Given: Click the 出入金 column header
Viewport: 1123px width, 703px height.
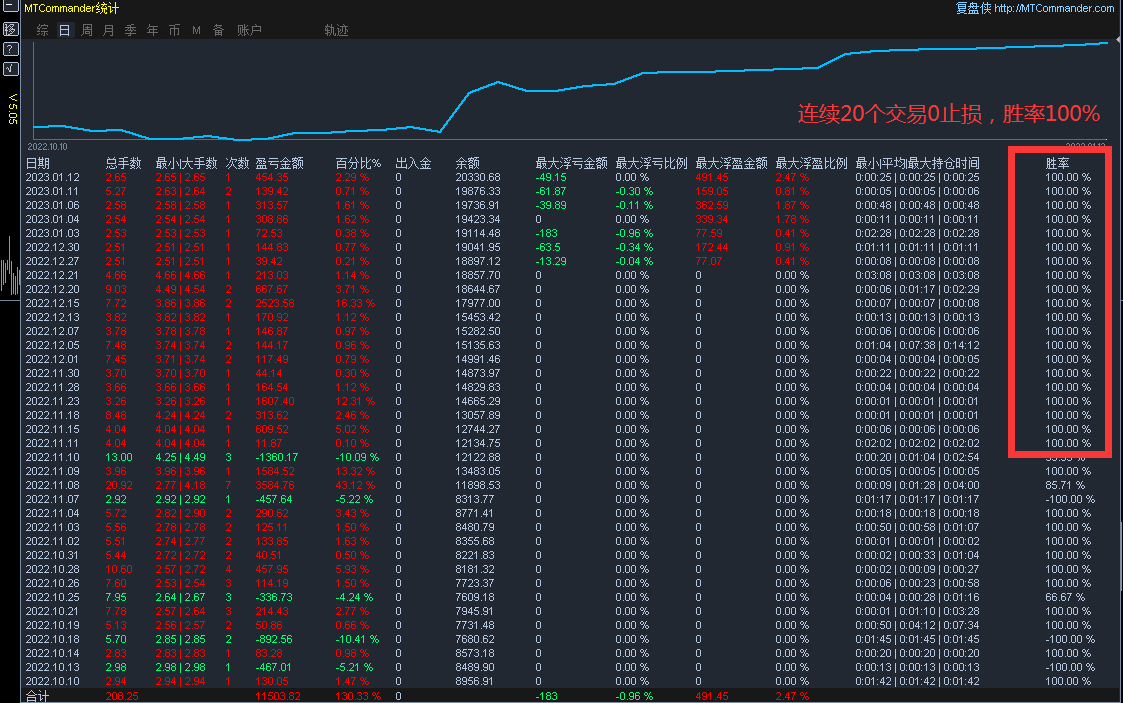Looking at the screenshot, I should (413, 163).
